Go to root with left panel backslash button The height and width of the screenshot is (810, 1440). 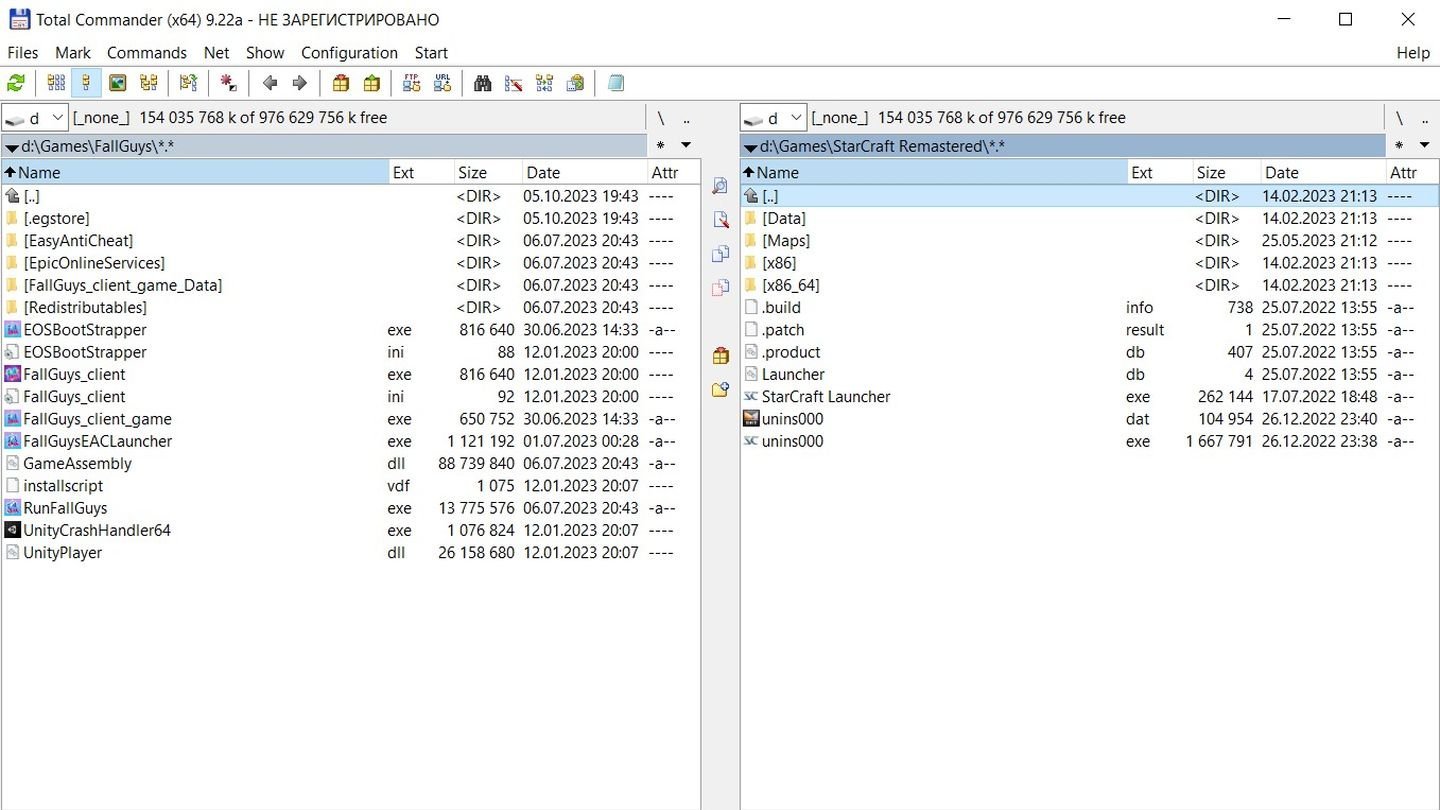pyautogui.click(x=661, y=118)
